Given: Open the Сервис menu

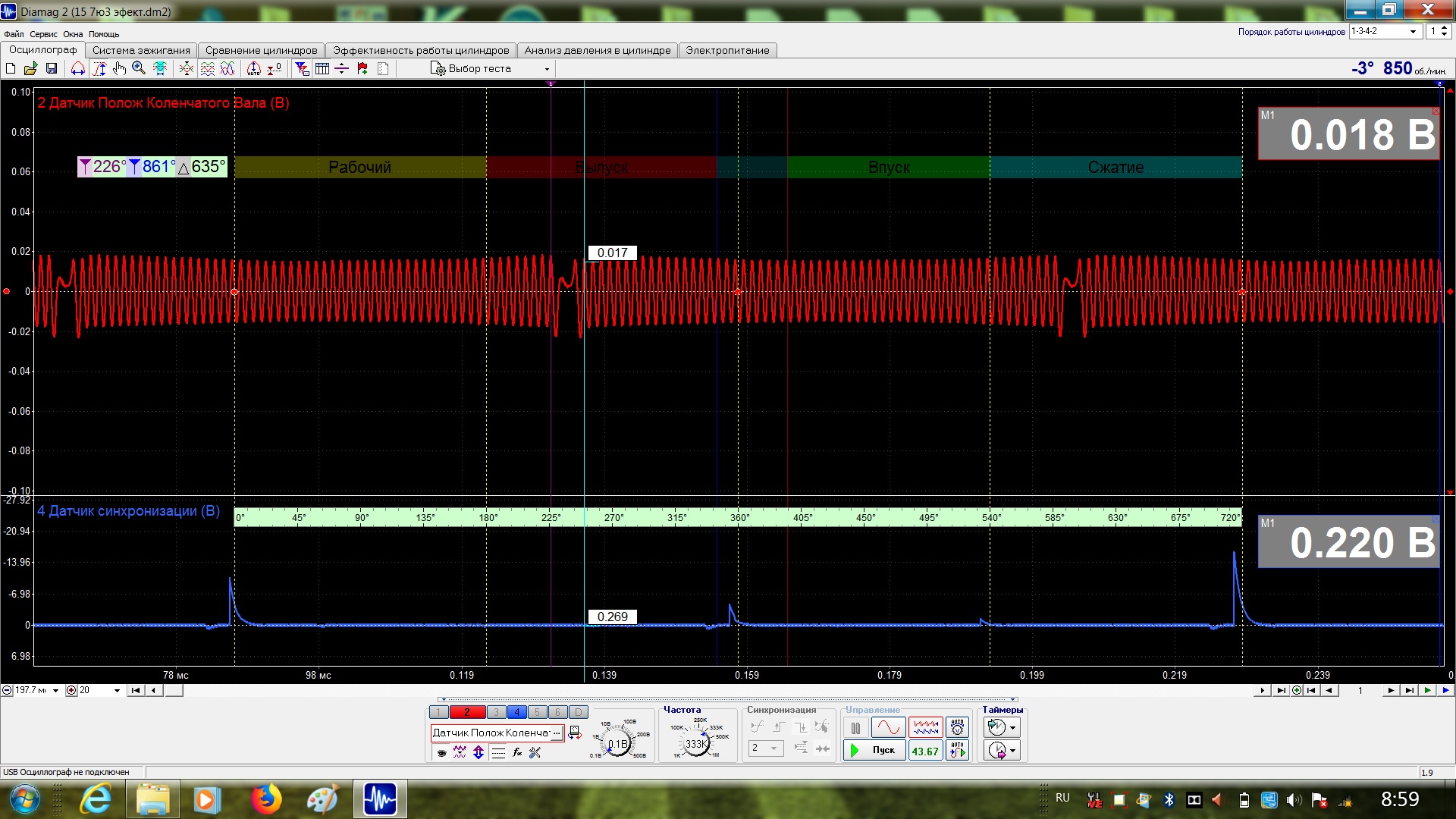Looking at the screenshot, I should tap(43, 34).
